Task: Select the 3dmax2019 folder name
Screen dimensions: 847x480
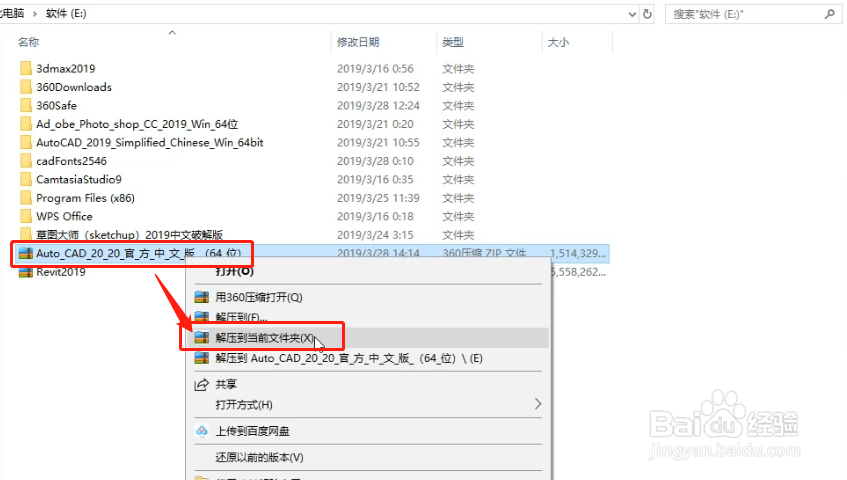Action: [x=66, y=69]
